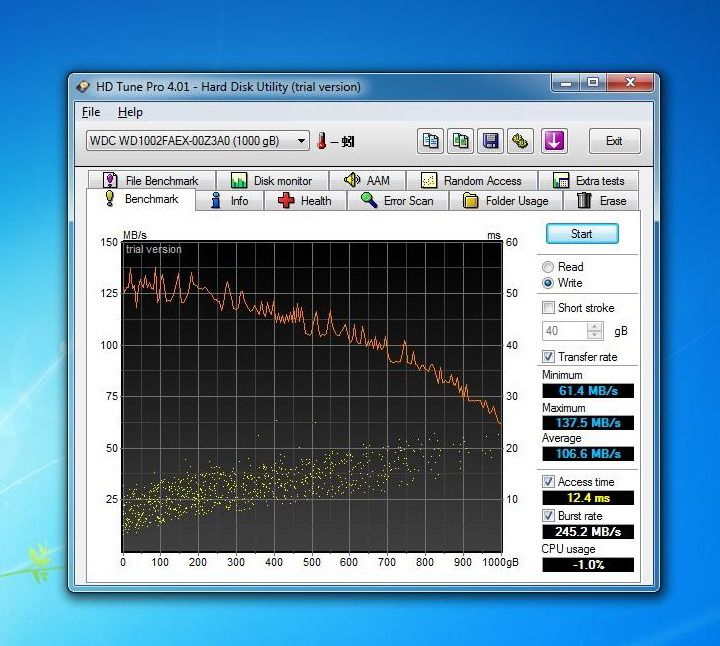The width and height of the screenshot is (720, 646).
Task: Select the Write radio button
Action: tap(548, 283)
